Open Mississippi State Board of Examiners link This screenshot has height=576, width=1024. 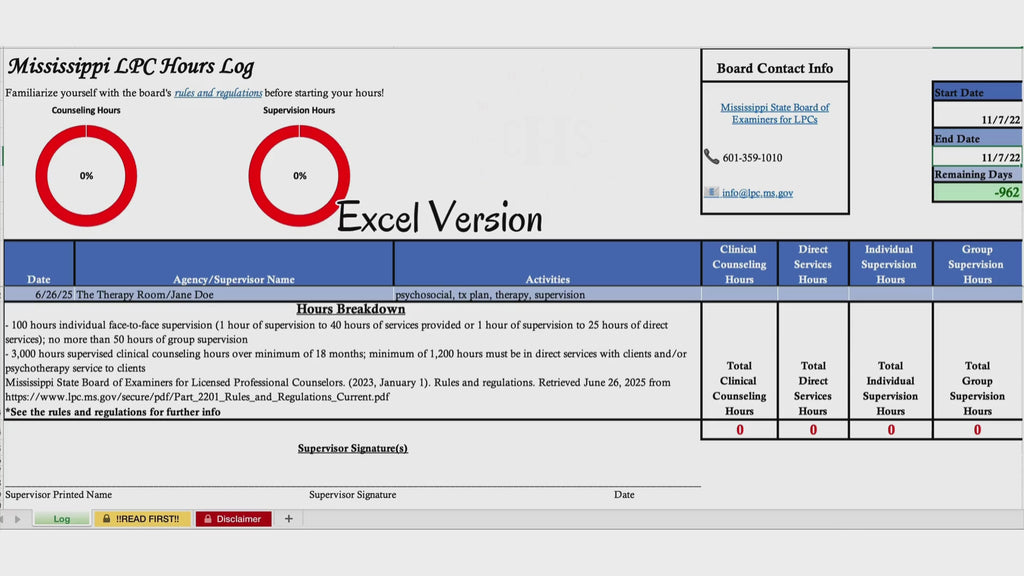click(775, 113)
